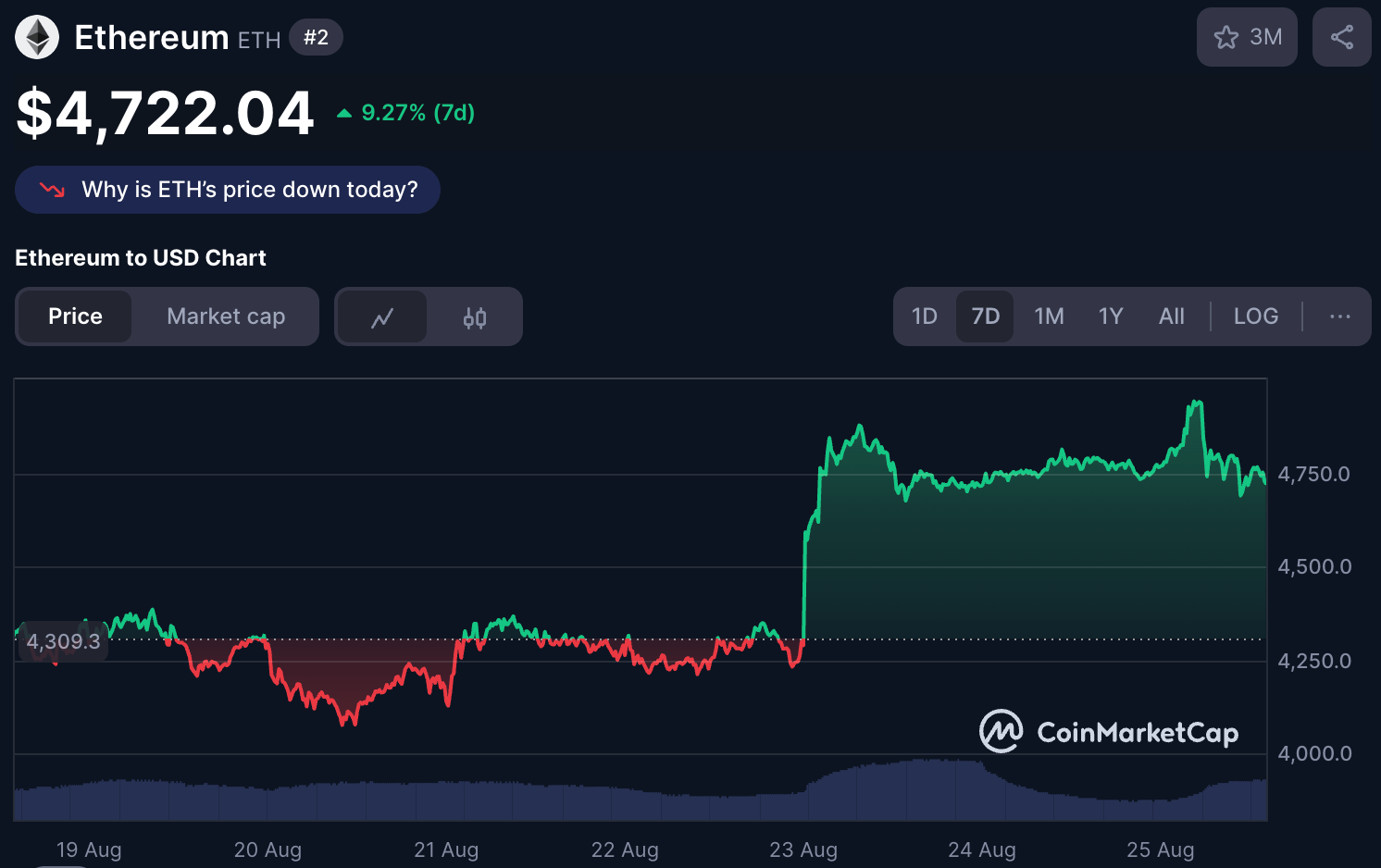Click the 4,500.0 axis label

pos(1314,567)
